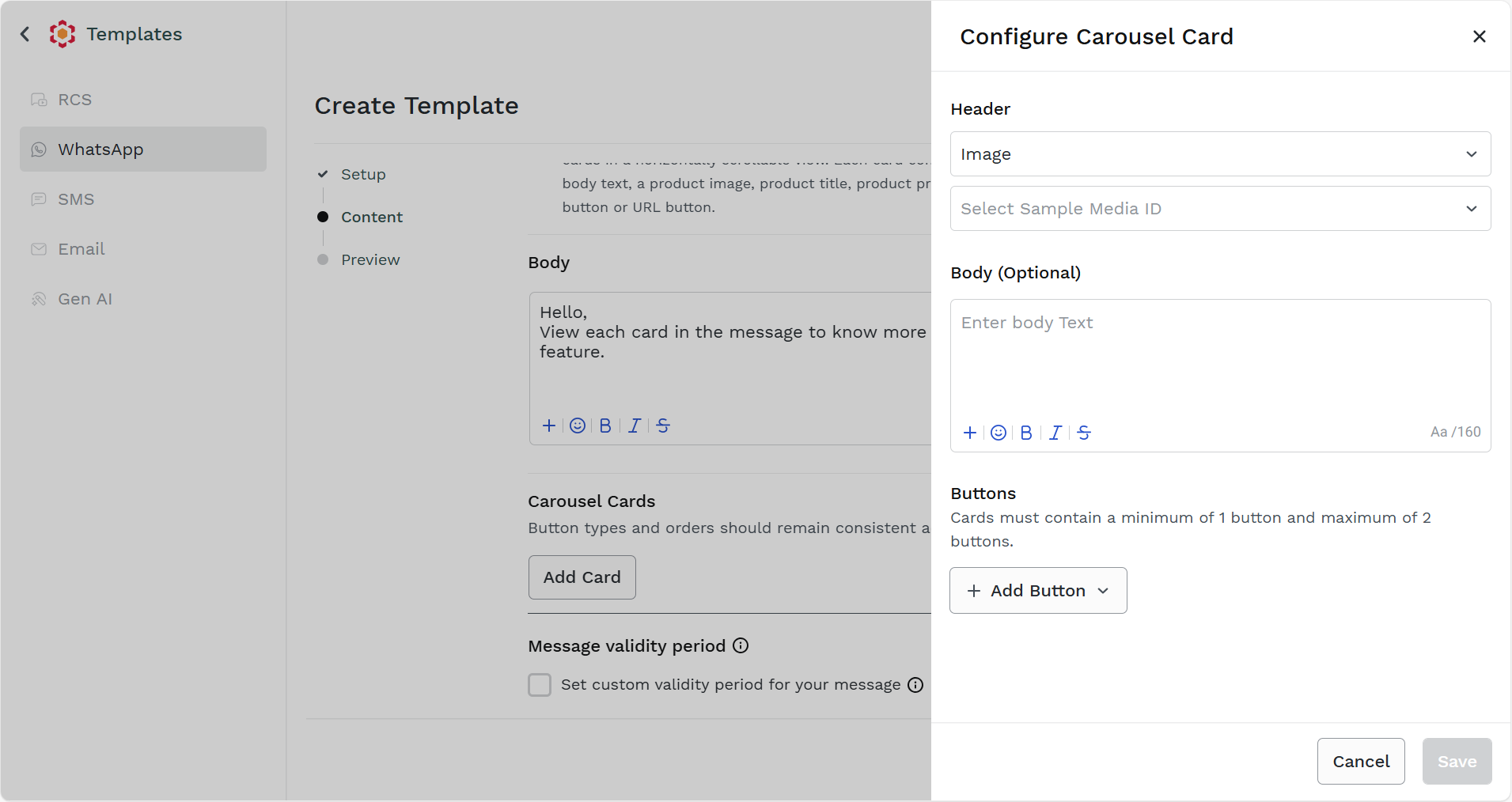Apply bold formatting in card body editor
The width and height of the screenshot is (1512, 802).
pyautogui.click(x=1026, y=433)
